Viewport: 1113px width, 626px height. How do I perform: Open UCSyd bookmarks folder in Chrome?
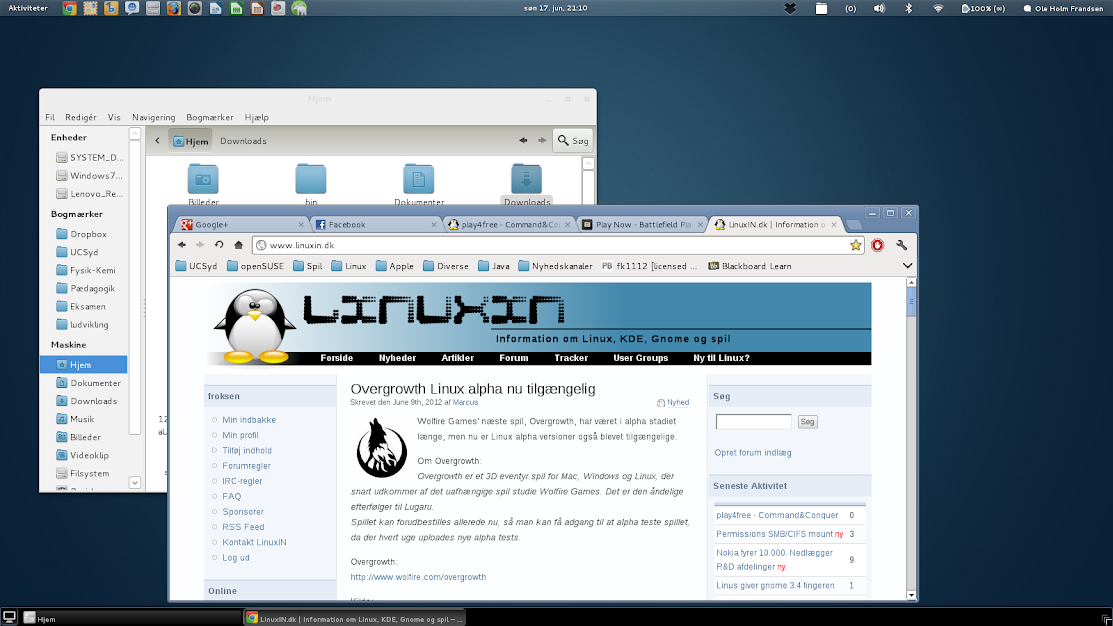pyautogui.click(x=197, y=266)
